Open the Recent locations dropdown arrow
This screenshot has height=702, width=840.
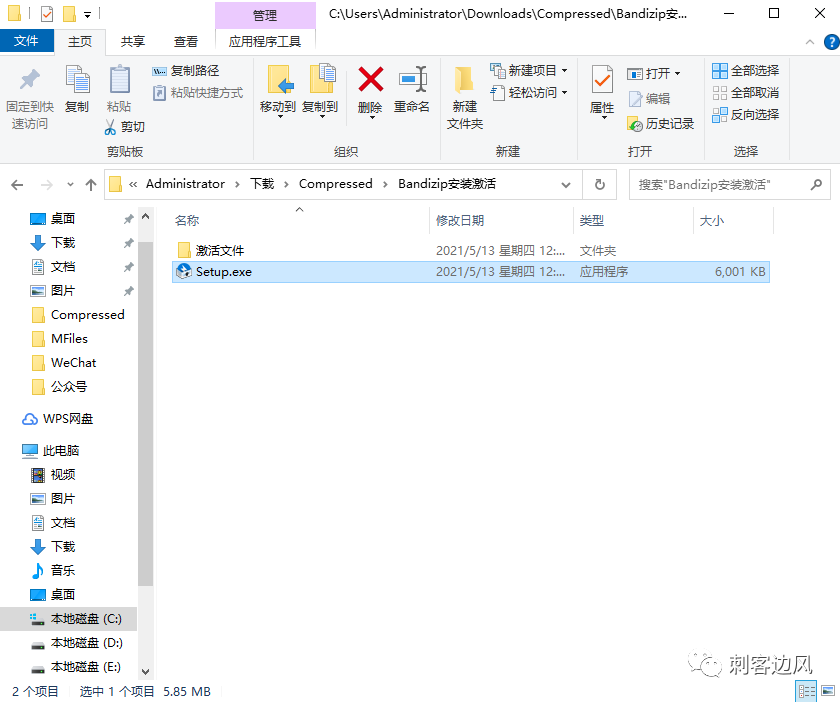[70, 185]
